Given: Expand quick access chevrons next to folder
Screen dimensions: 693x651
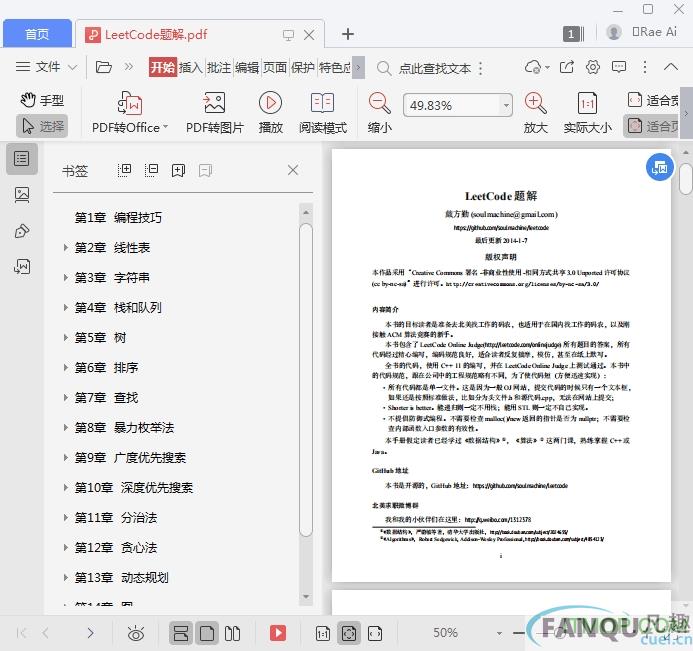Looking at the screenshot, I should click(x=129, y=67).
